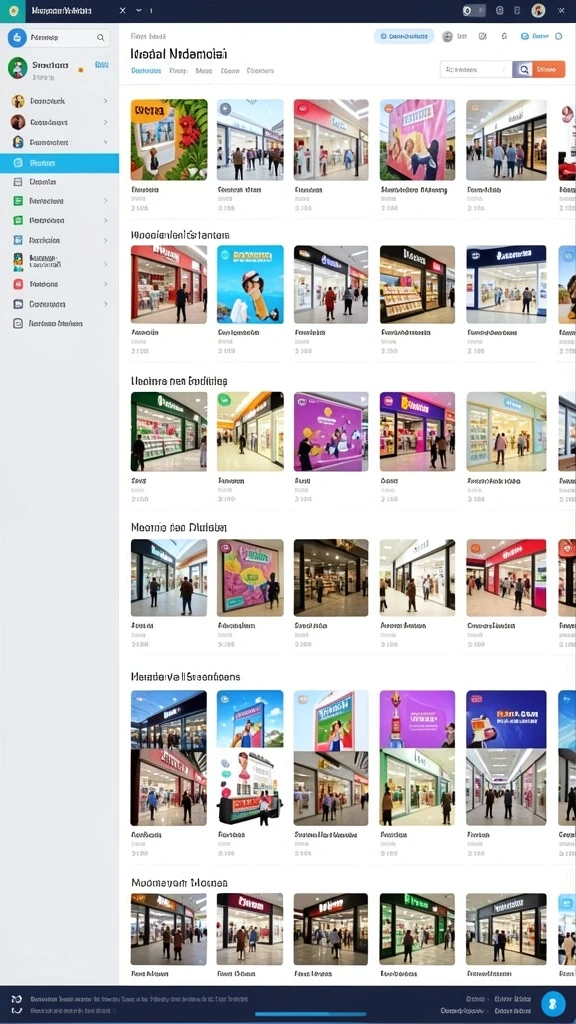Toggle the switch in the title bar
Image resolution: width=576 pixels, height=1024 pixels.
coord(474,10)
